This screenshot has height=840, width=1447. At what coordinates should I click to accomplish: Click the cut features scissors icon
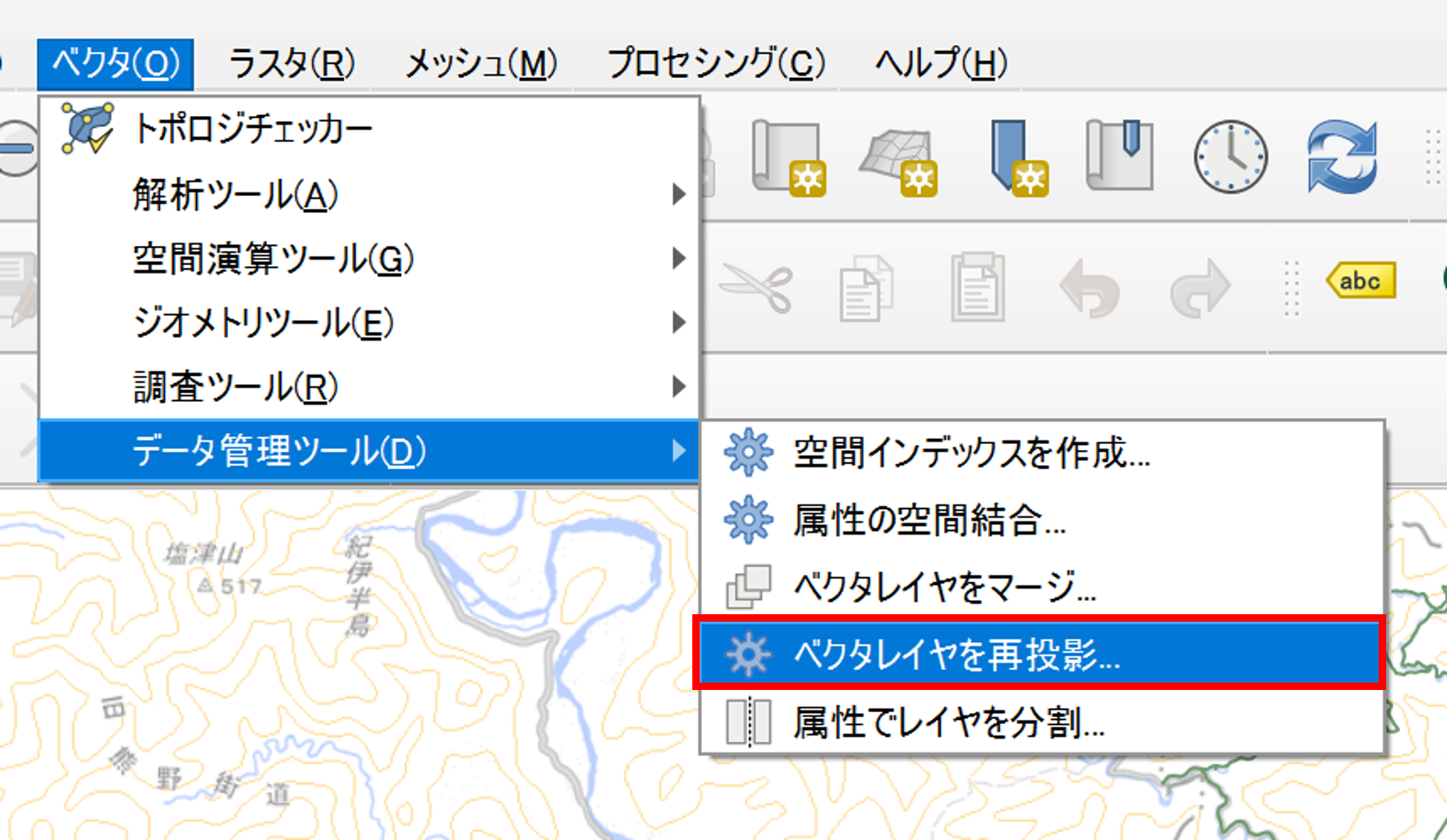click(x=756, y=287)
